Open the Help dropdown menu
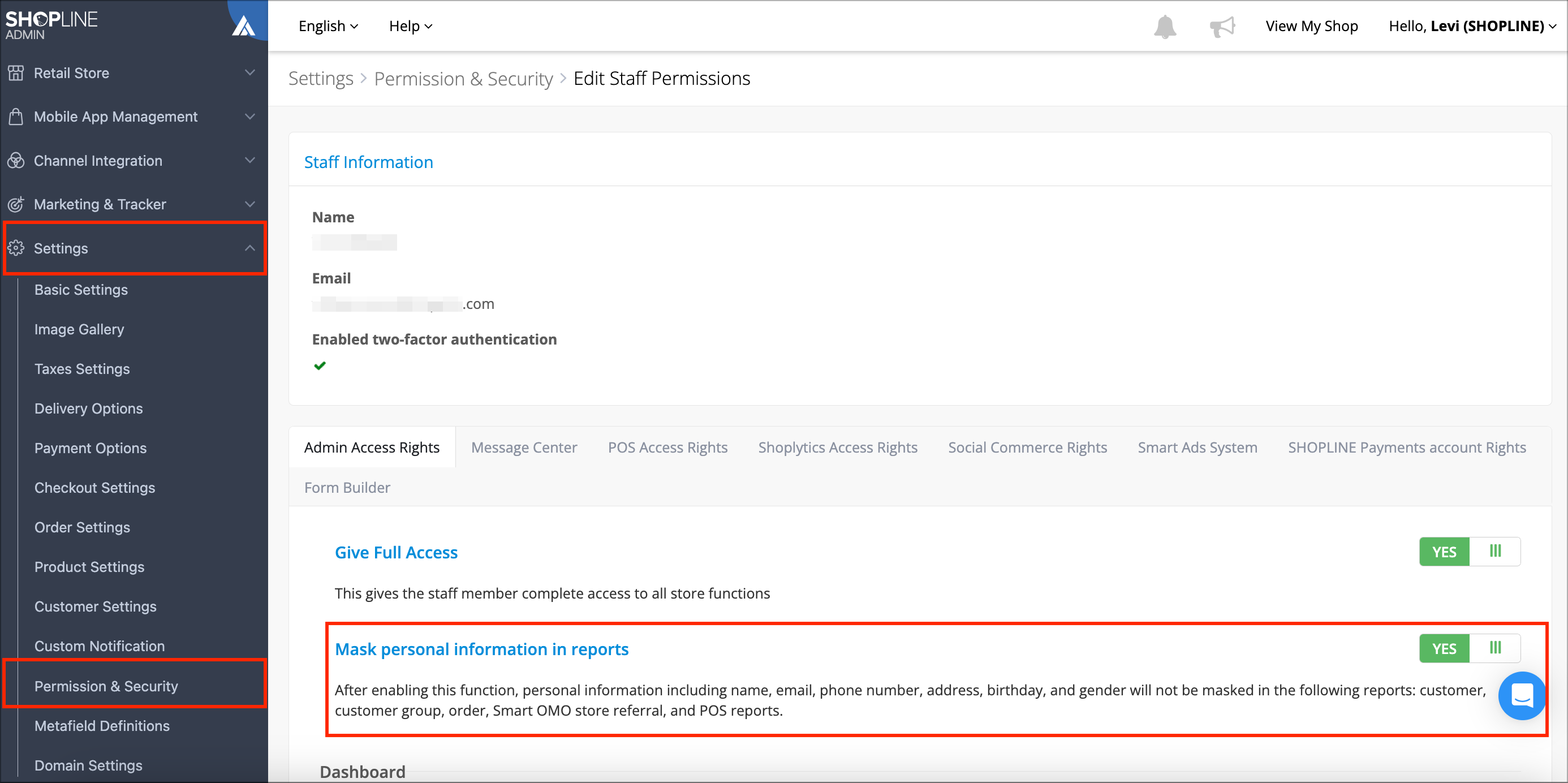The image size is (1568, 783). click(410, 26)
